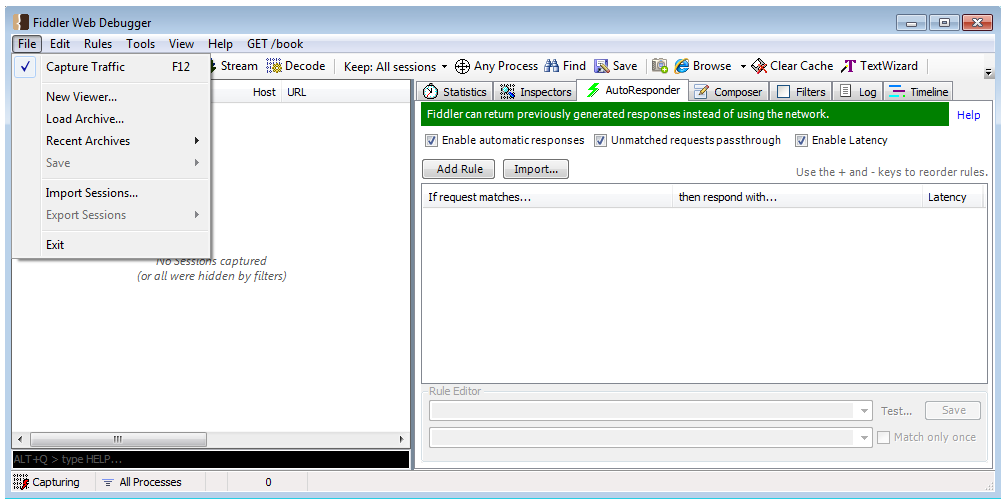This screenshot has height=503, width=1002.
Task: Click the Rule Editor Save button
Action: 953,410
